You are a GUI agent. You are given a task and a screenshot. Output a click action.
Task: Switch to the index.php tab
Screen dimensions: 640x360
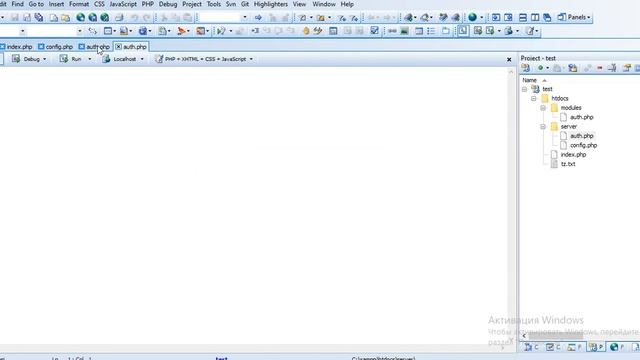click(19, 47)
